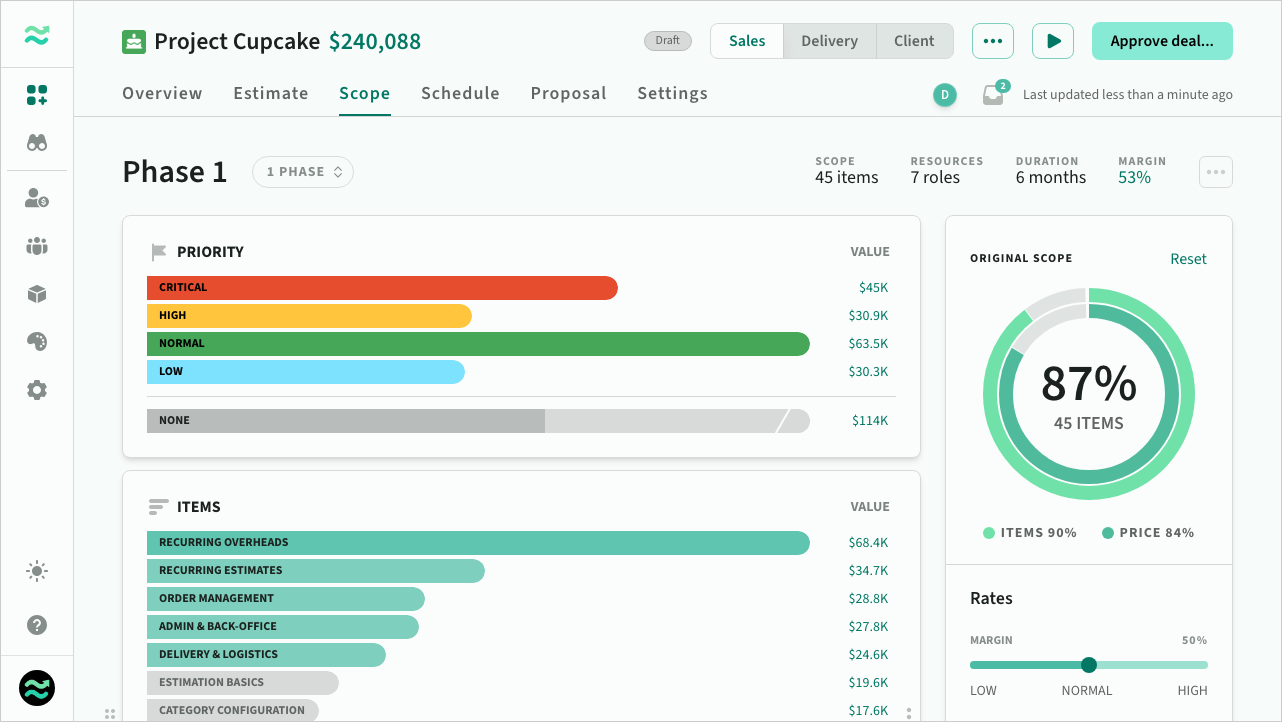Open the inbox notifications icon
1282x722 pixels.
click(993, 95)
